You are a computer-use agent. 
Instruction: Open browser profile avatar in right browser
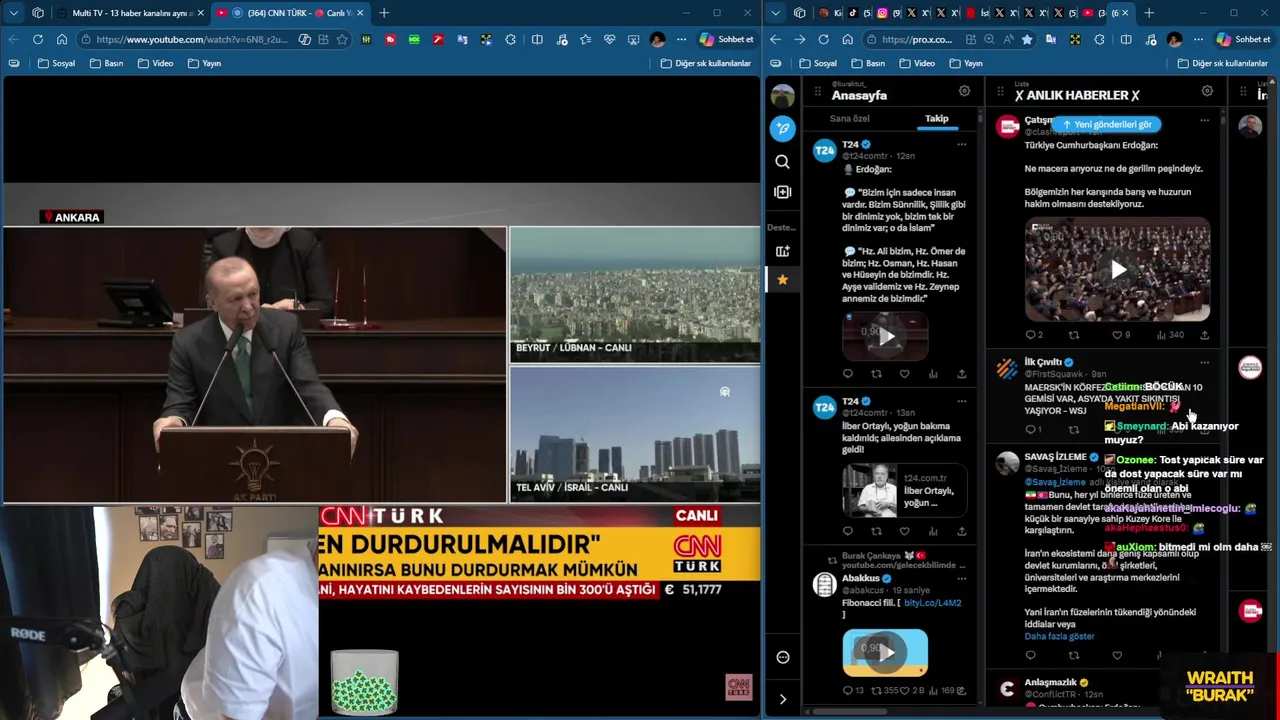tap(1175, 39)
